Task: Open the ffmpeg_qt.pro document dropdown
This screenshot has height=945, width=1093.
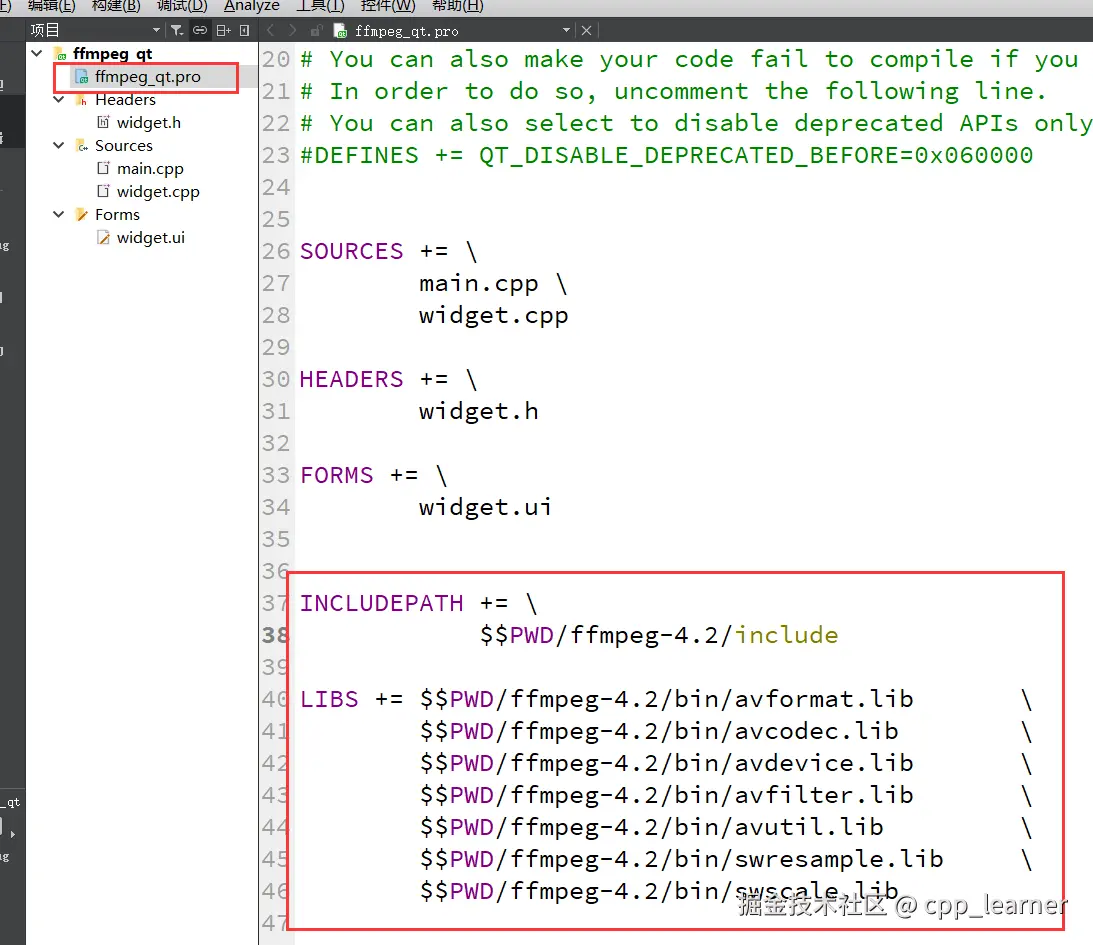Action: tap(566, 31)
